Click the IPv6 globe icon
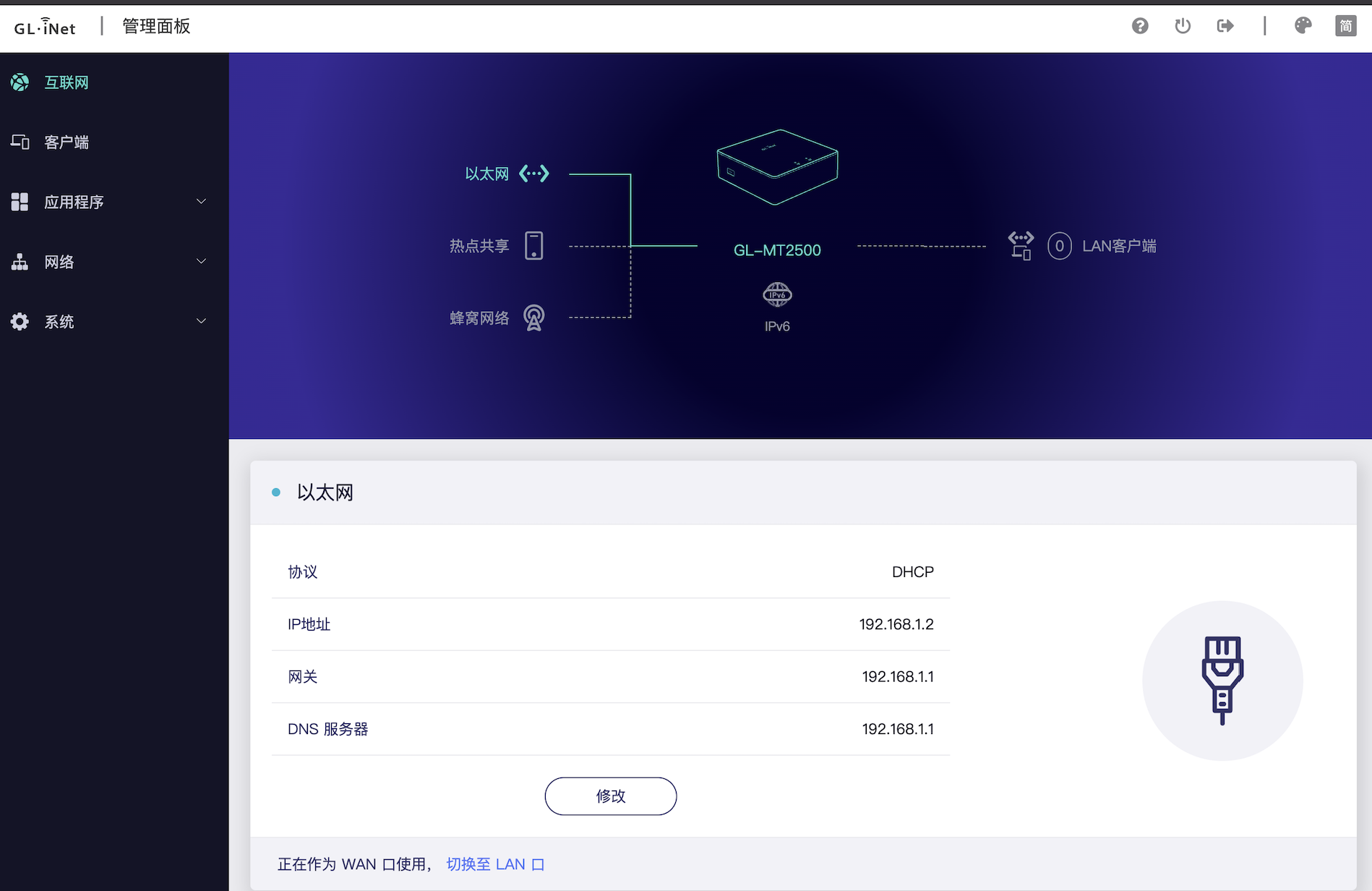 [776, 295]
